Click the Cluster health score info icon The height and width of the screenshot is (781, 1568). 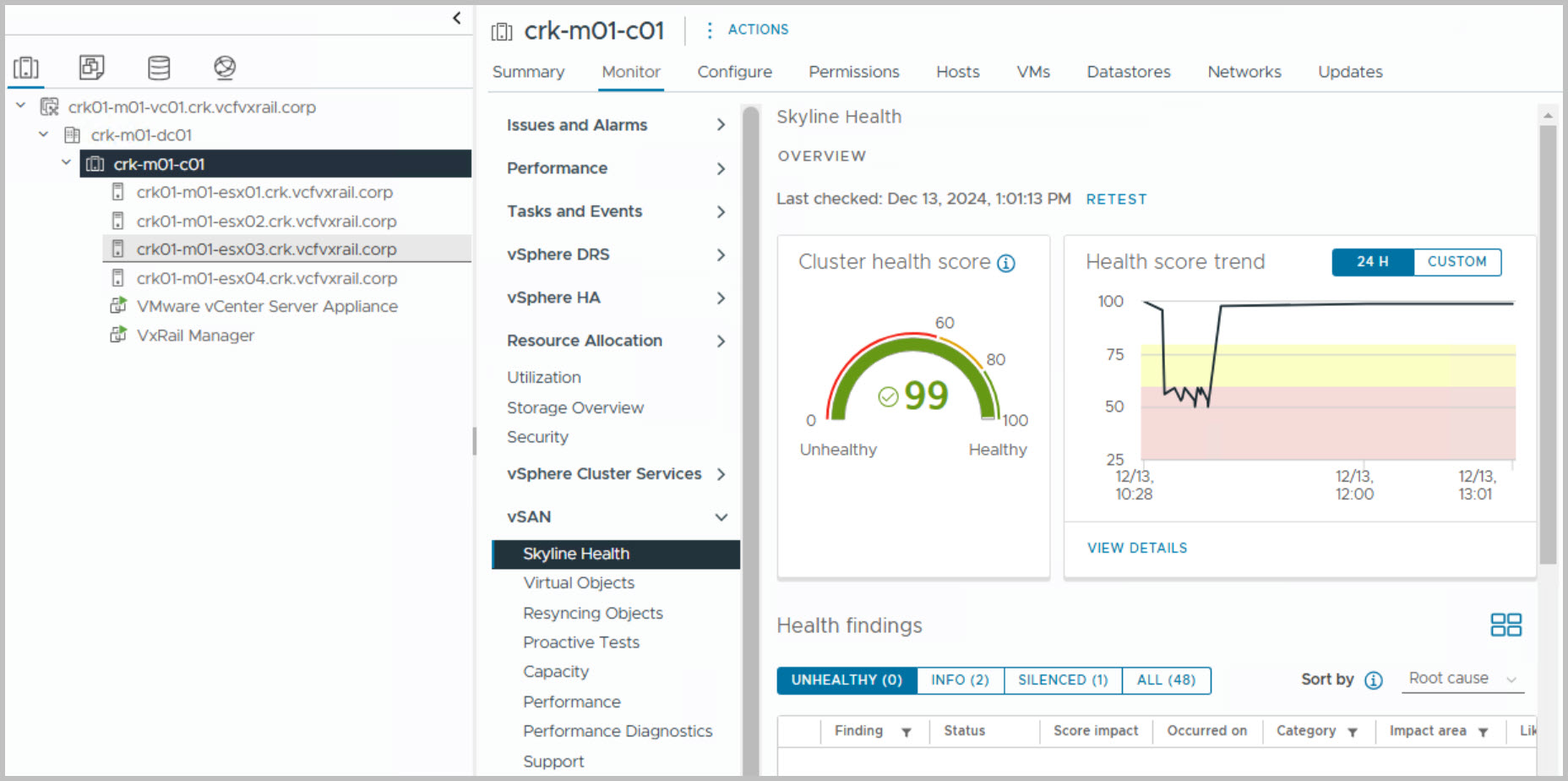(1006, 264)
